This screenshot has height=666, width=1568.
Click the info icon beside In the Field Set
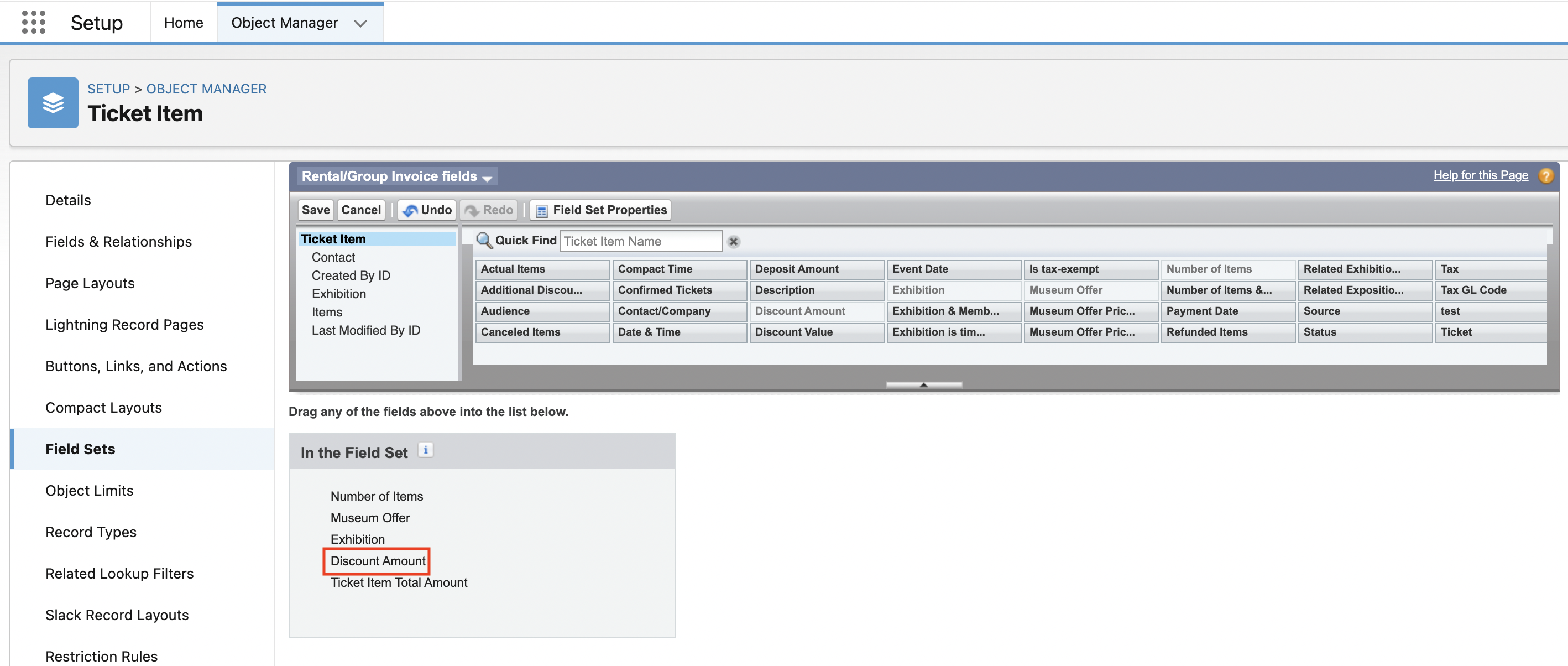point(426,450)
